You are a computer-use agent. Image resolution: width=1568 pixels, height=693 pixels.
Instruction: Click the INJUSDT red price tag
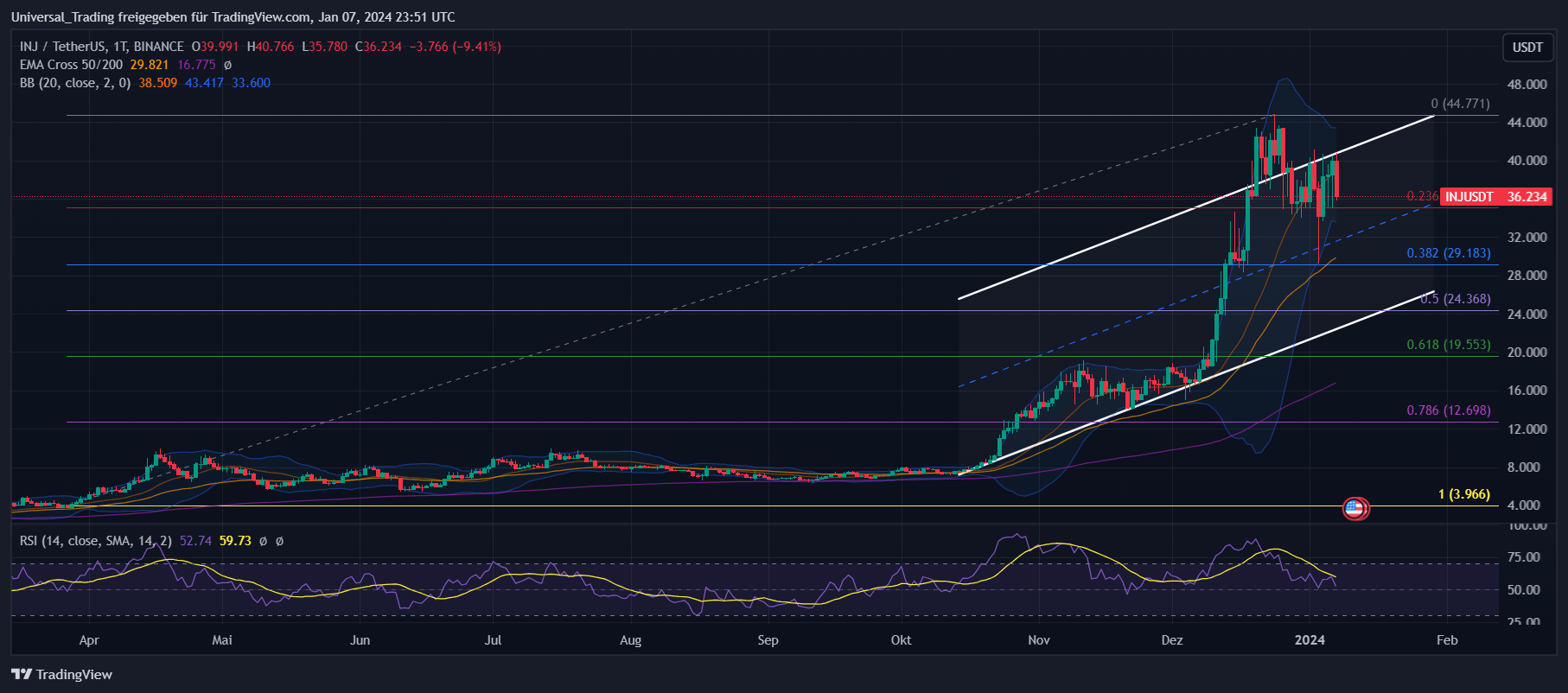pyautogui.click(x=1496, y=197)
